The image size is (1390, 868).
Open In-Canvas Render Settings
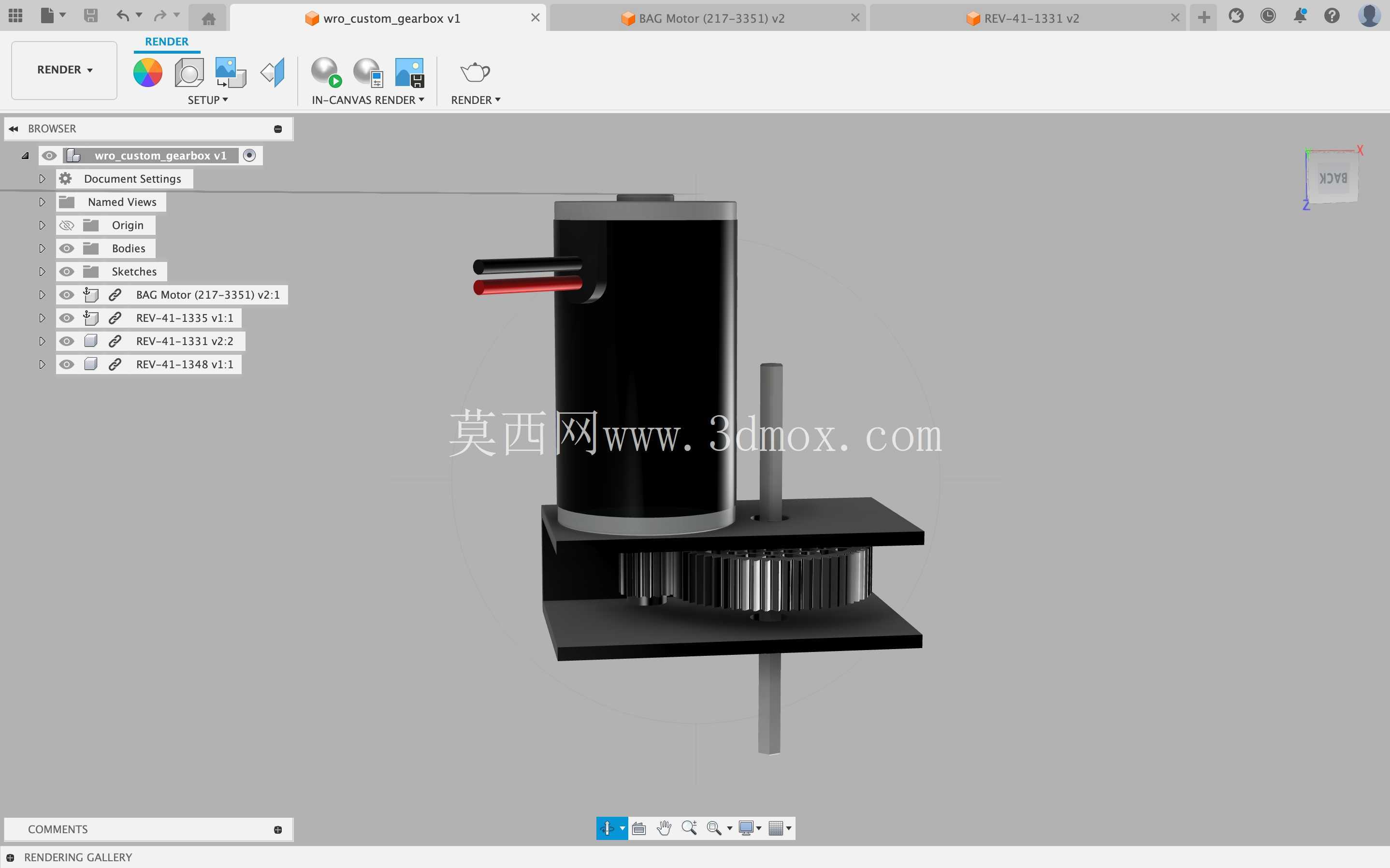(x=368, y=72)
